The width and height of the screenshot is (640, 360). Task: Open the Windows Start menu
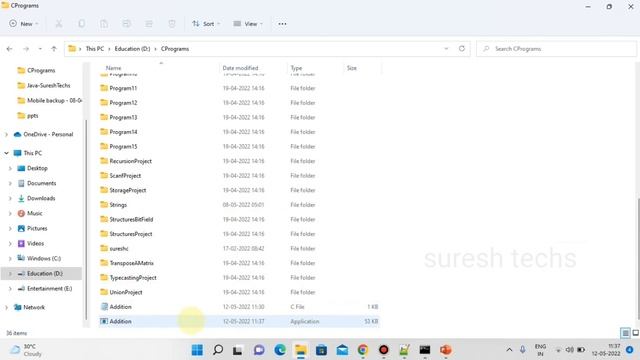[x=197, y=350]
